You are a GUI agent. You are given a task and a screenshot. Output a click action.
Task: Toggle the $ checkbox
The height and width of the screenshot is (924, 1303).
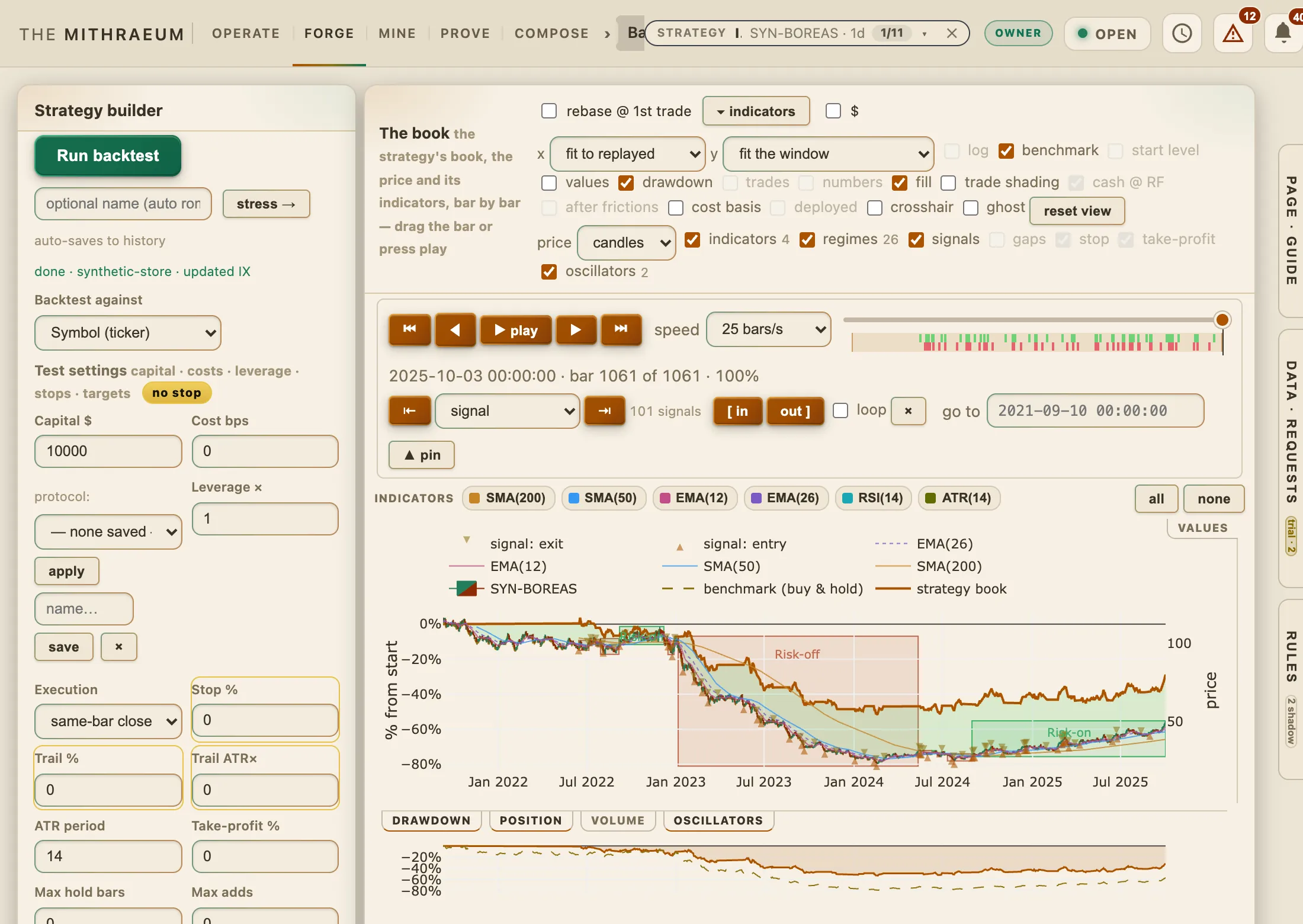(x=833, y=111)
